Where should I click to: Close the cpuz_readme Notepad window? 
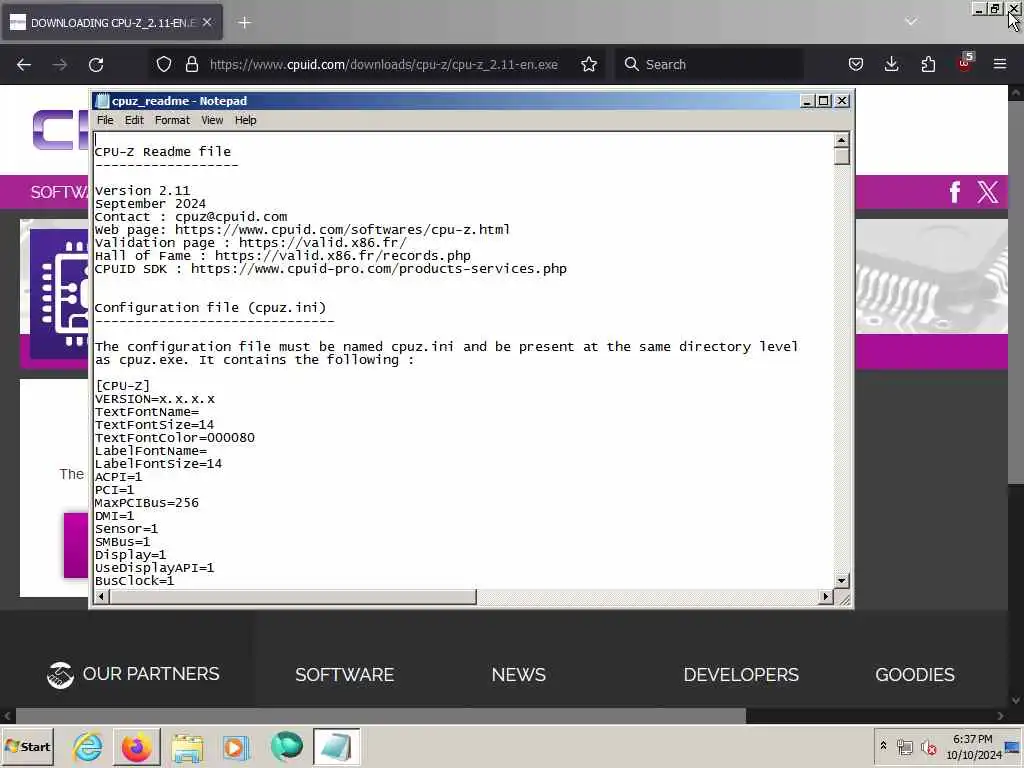click(842, 101)
